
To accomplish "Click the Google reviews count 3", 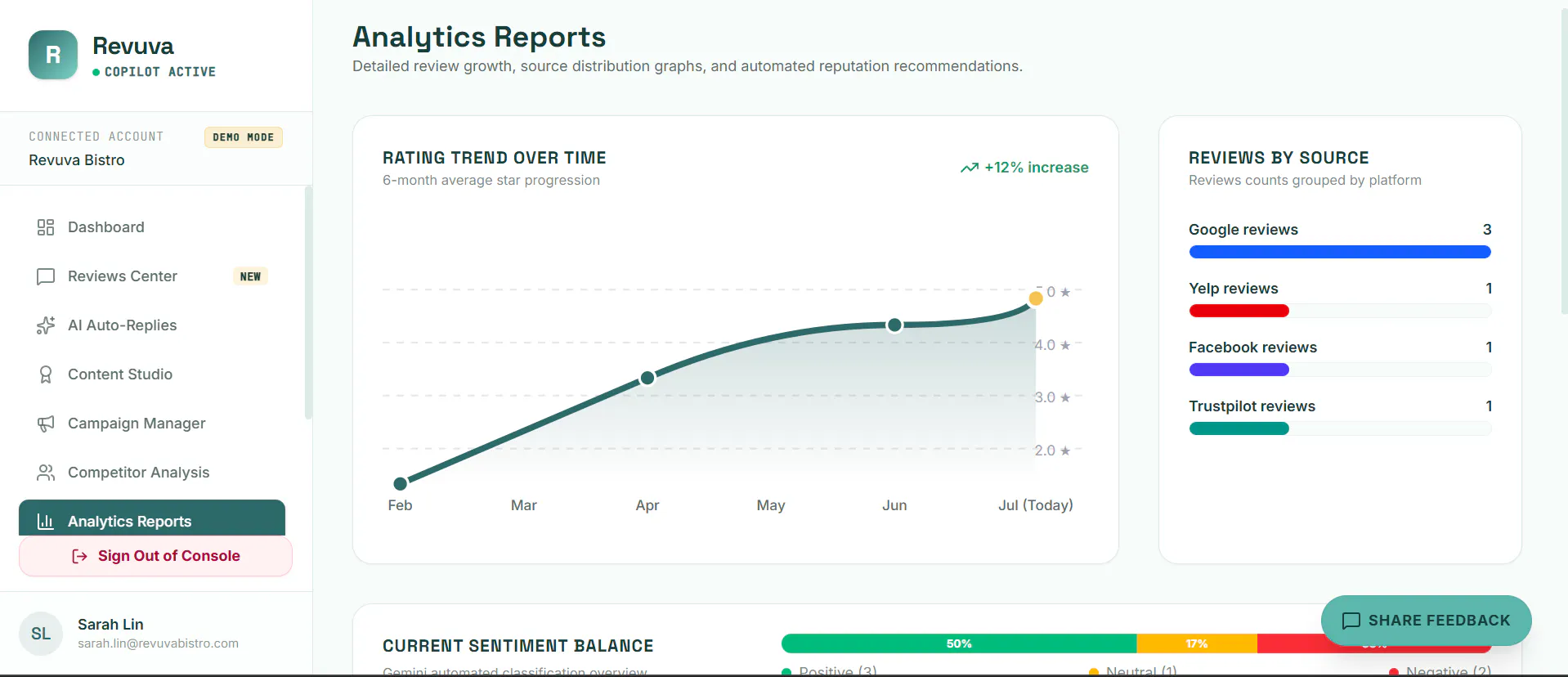I will point(1487,230).
